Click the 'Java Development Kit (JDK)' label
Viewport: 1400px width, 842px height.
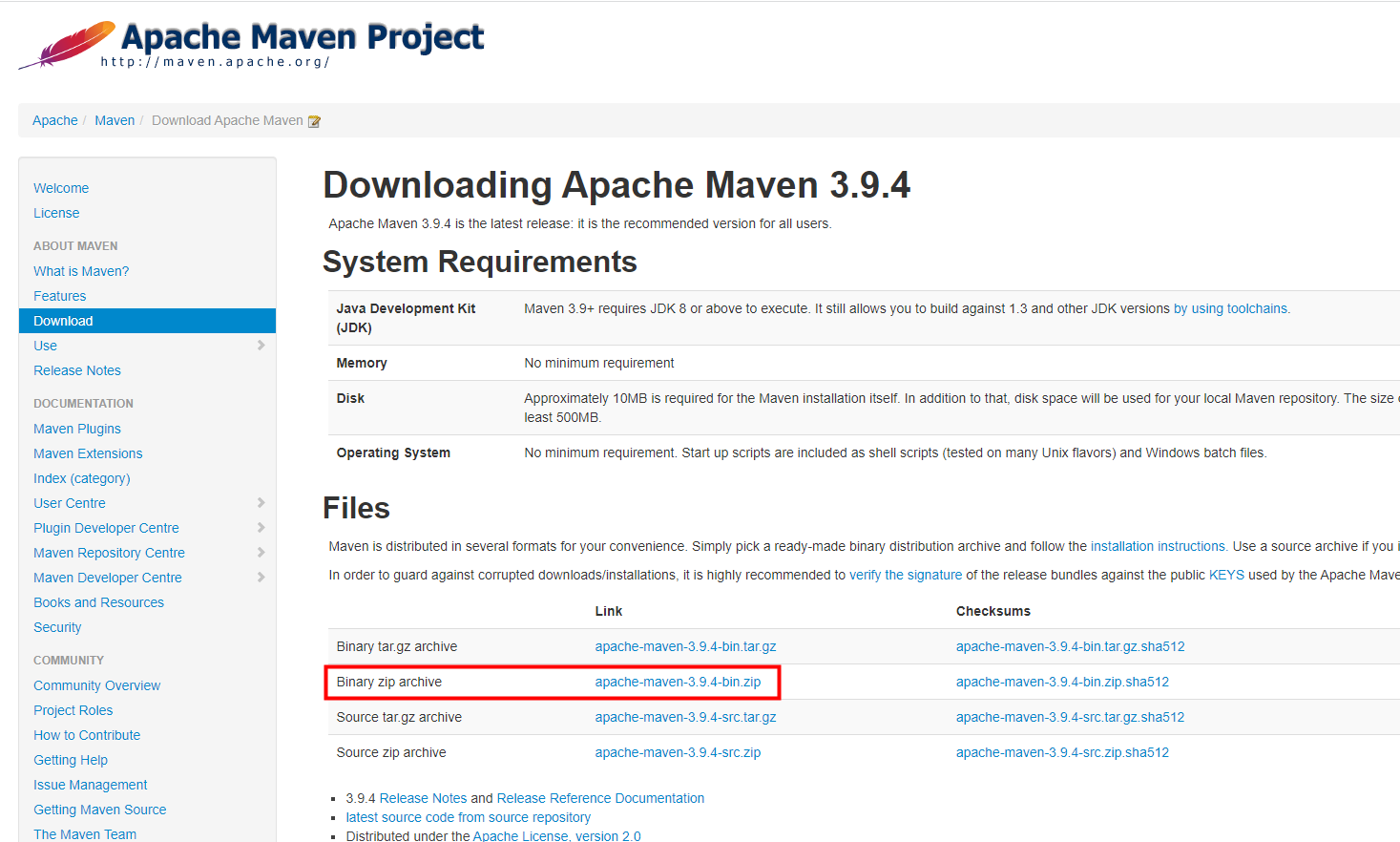coord(406,318)
